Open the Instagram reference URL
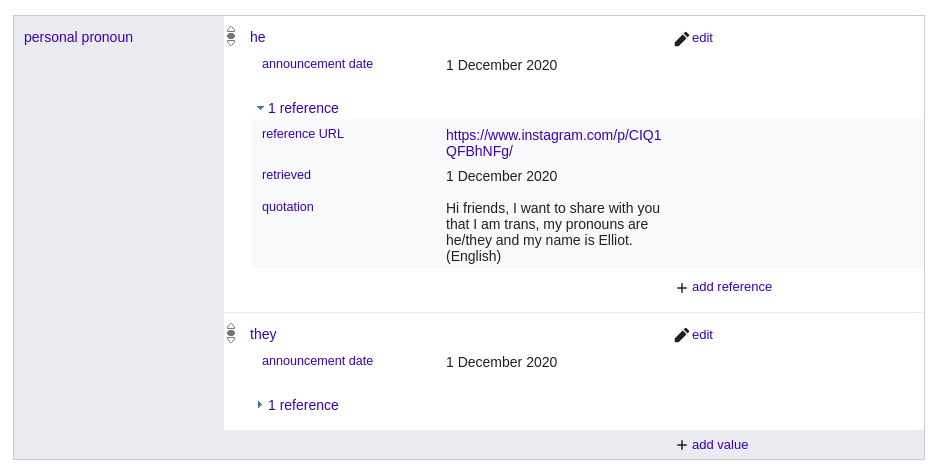 point(553,143)
